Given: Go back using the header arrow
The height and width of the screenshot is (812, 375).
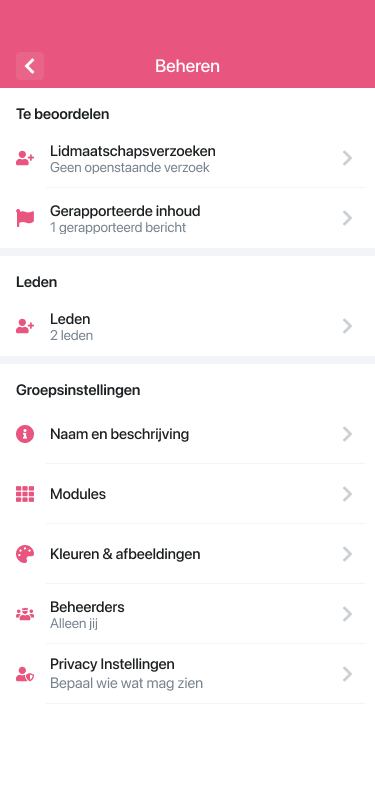Looking at the screenshot, I should coord(30,66).
